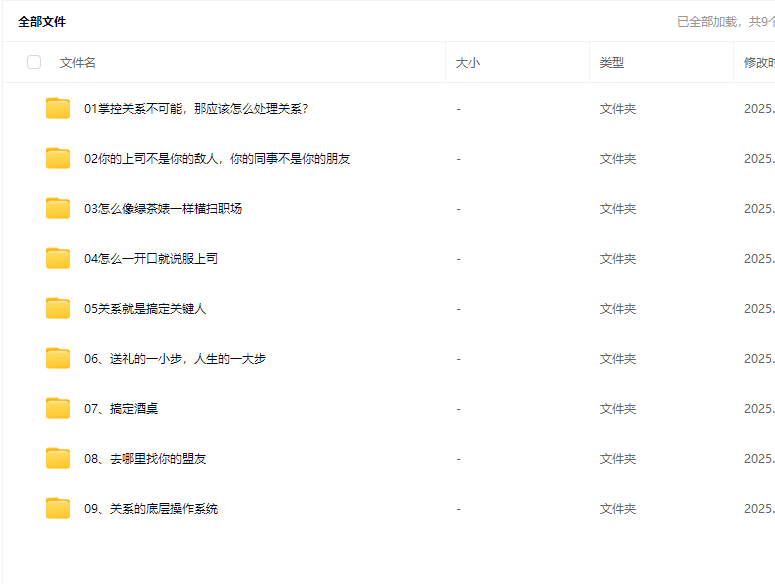Click folder icon beside 05关系就是搞定关键人
The image size is (775, 584).
(x=58, y=308)
